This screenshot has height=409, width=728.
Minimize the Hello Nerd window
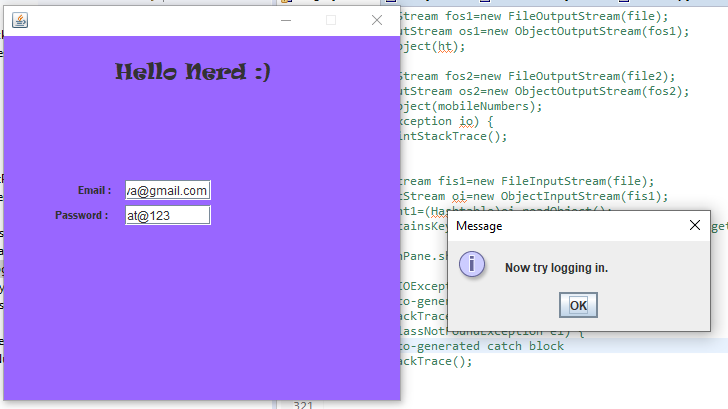[x=286, y=20]
